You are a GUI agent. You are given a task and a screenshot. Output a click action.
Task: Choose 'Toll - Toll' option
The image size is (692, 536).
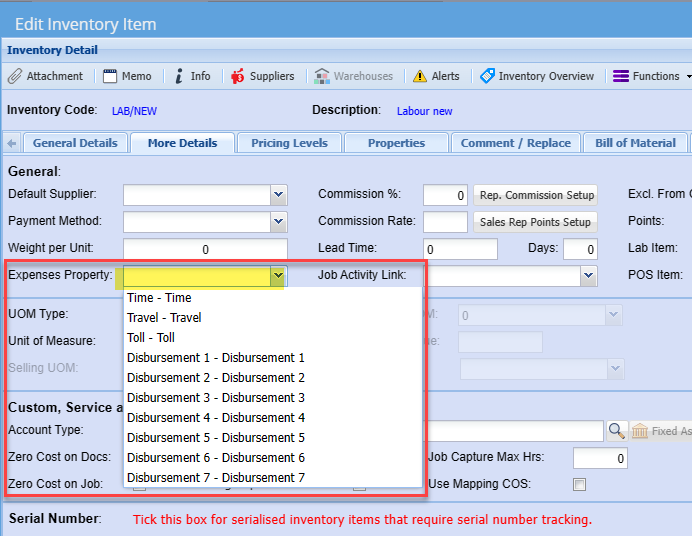tap(273, 338)
